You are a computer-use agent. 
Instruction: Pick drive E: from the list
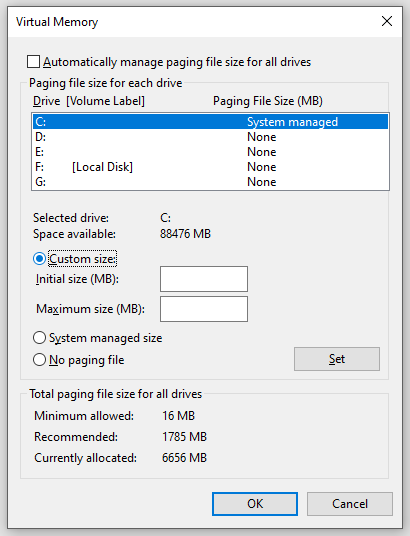point(210,152)
